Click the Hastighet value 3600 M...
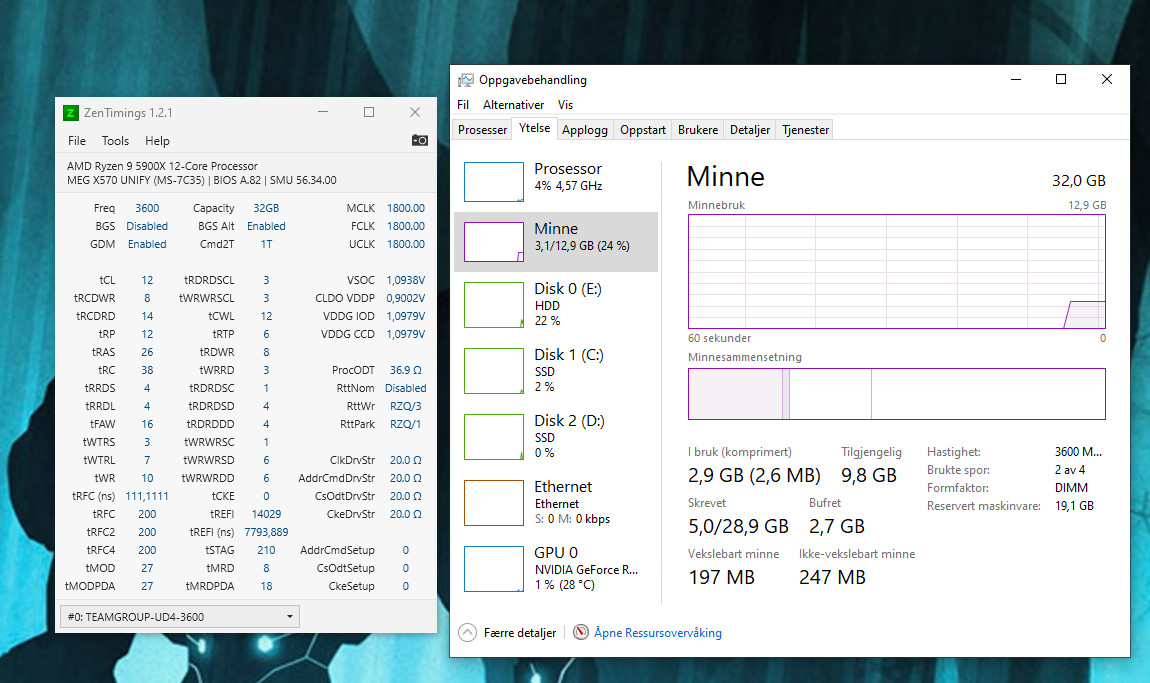 tap(1078, 452)
